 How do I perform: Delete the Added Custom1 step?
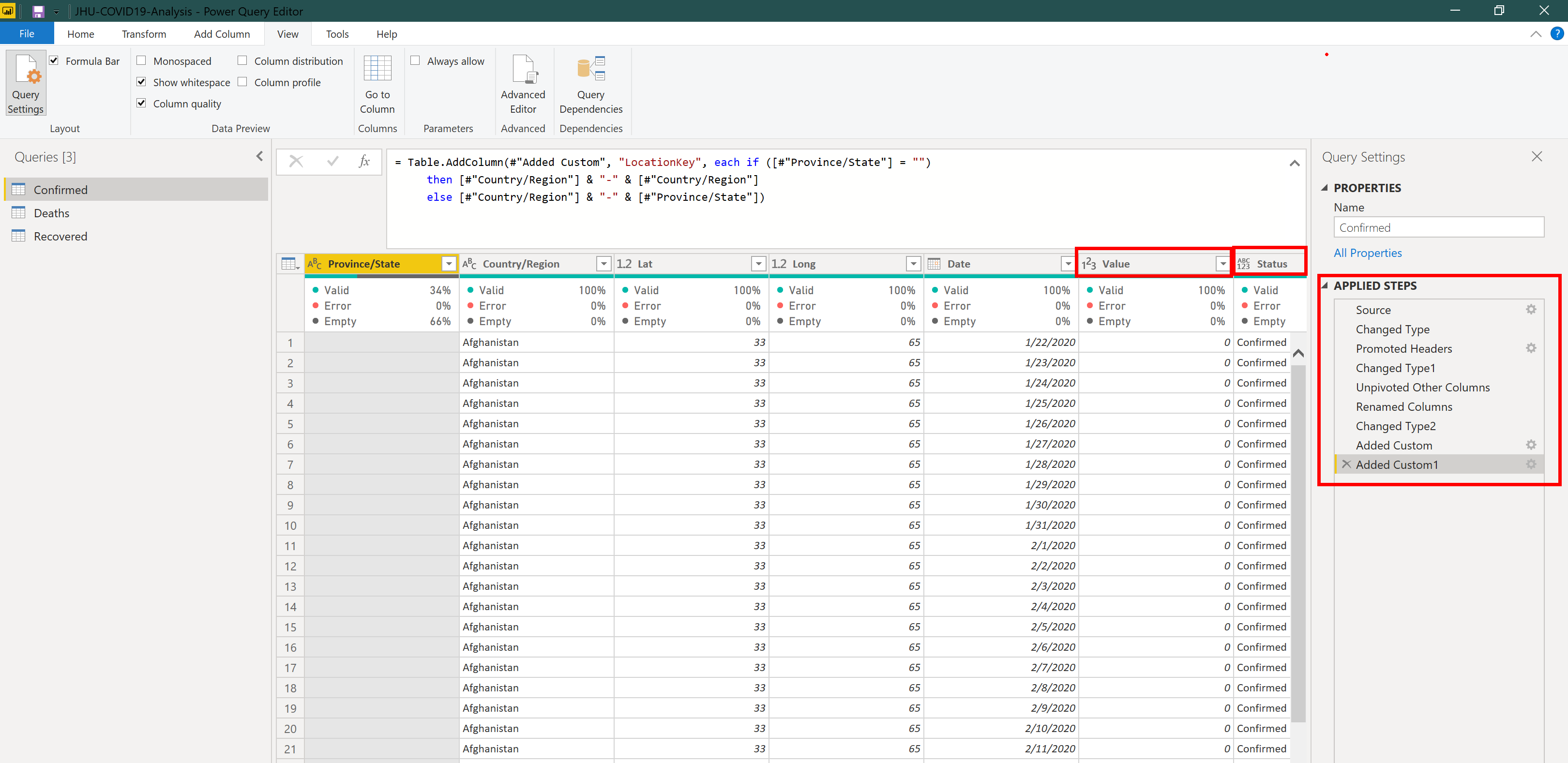(1346, 464)
